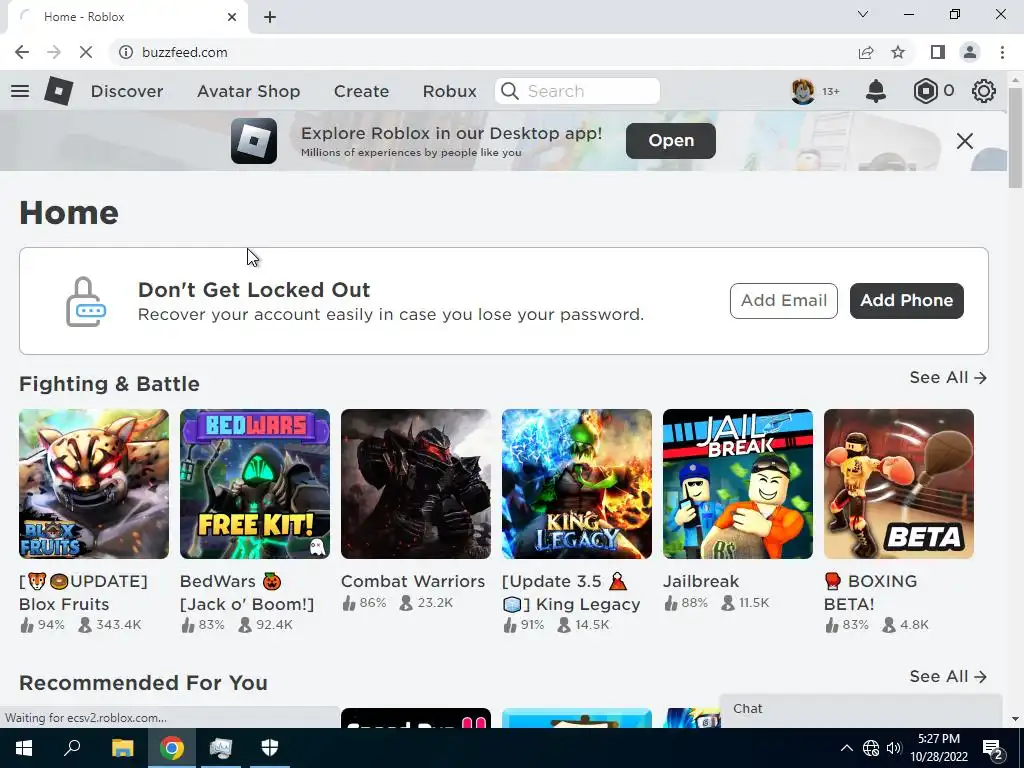Image resolution: width=1024 pixels, height=768 pixels.
Task: Click the Roblox logo in the navbar
Action: point(59,91)
